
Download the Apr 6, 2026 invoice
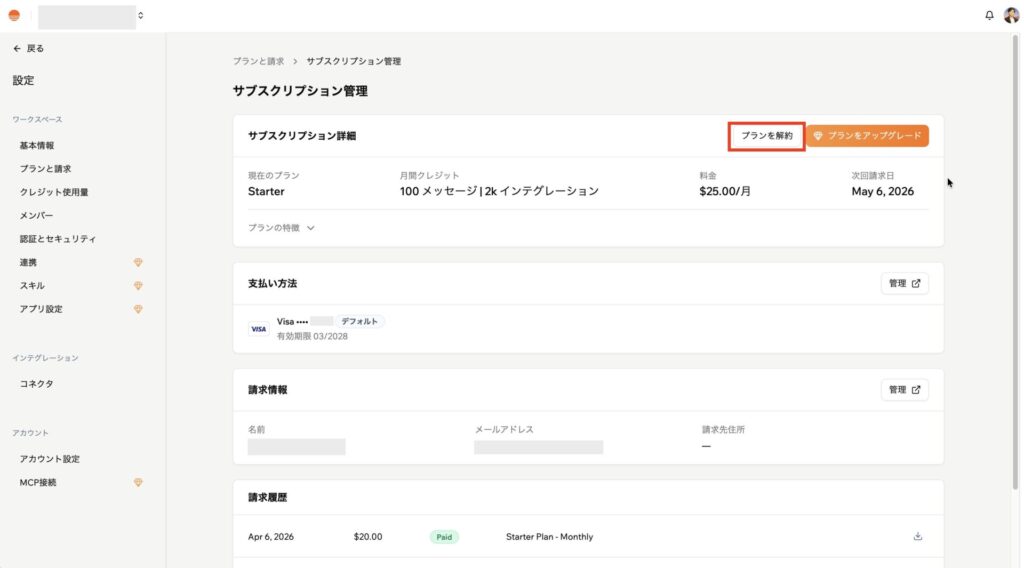click(x=917, y=537)
